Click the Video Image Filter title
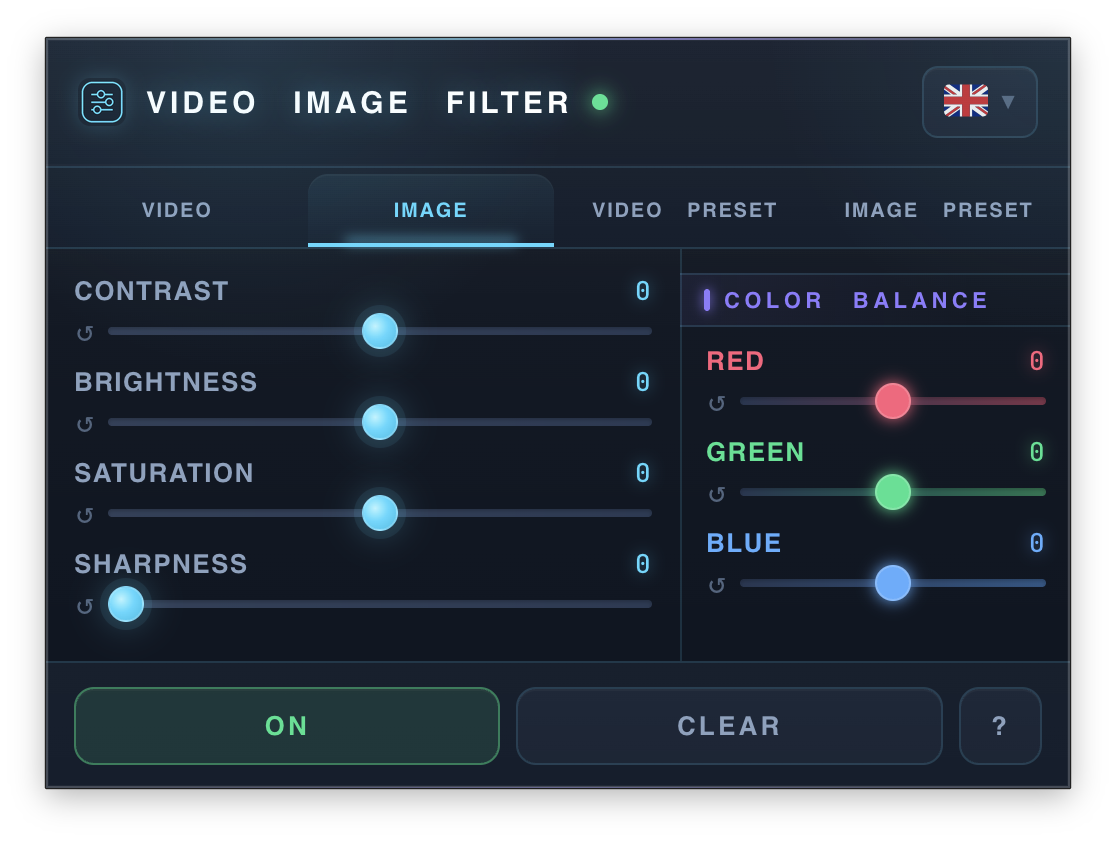This screenshot has width=1116, height=842. [358, 102]
